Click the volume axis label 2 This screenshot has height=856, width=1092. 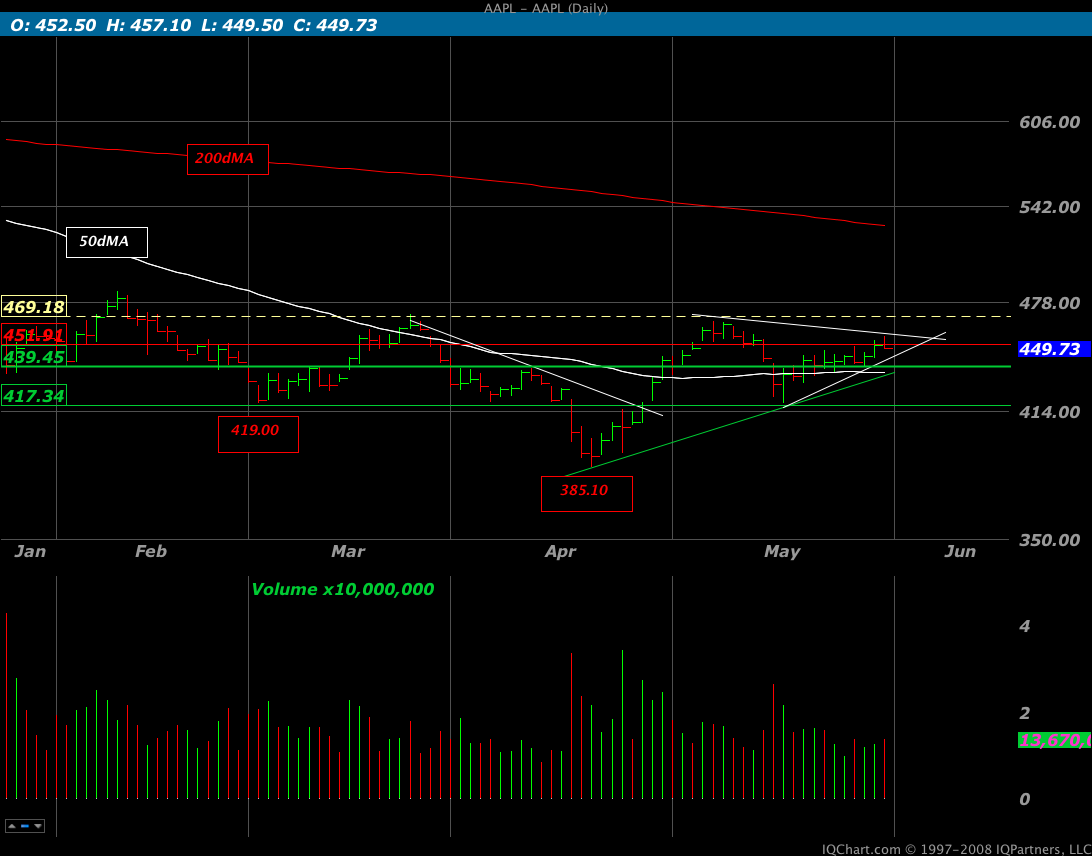(1024, 713)
